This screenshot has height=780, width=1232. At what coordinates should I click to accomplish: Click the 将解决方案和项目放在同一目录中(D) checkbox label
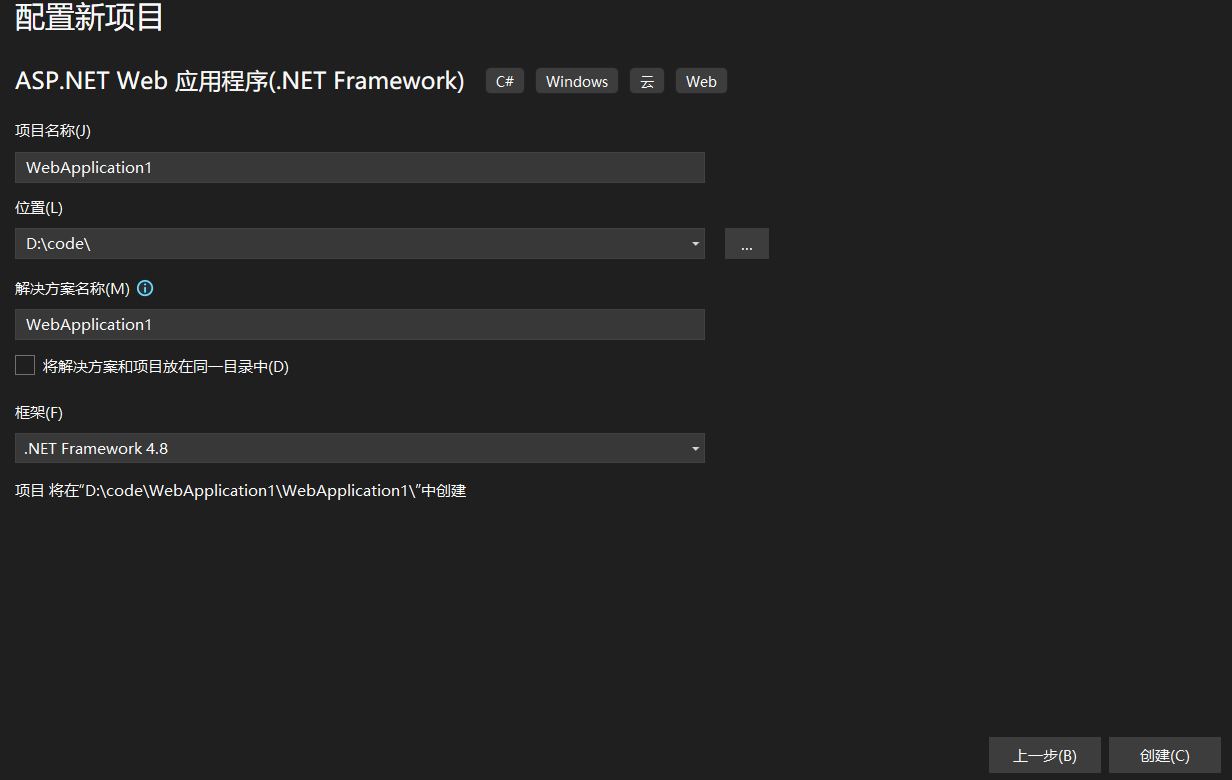[x=166, y=367]
